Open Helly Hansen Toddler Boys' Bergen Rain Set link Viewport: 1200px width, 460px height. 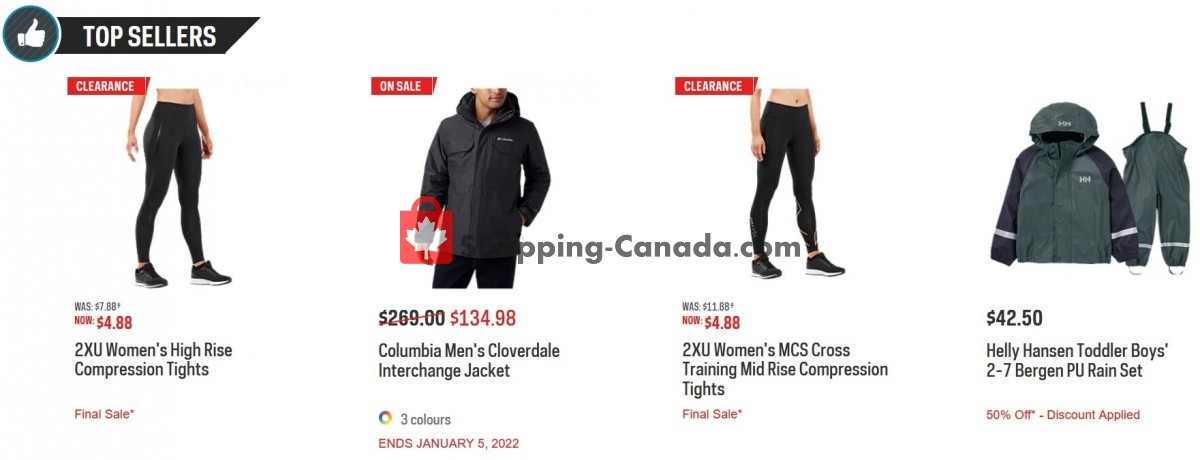[x=1077, y=360]
